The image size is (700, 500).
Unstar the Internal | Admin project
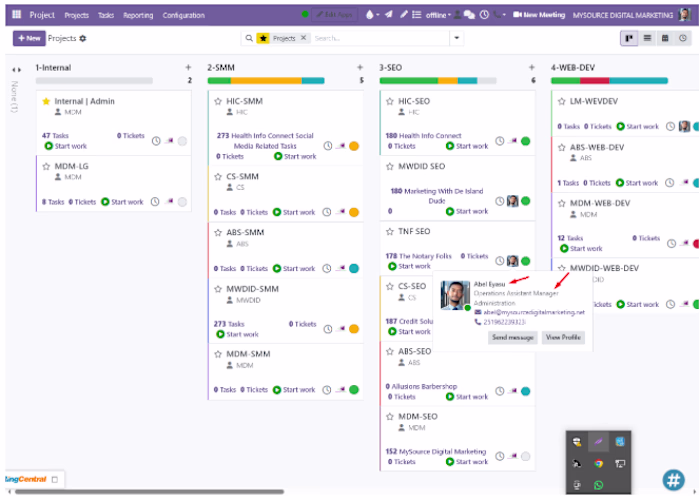click(46, 101)
